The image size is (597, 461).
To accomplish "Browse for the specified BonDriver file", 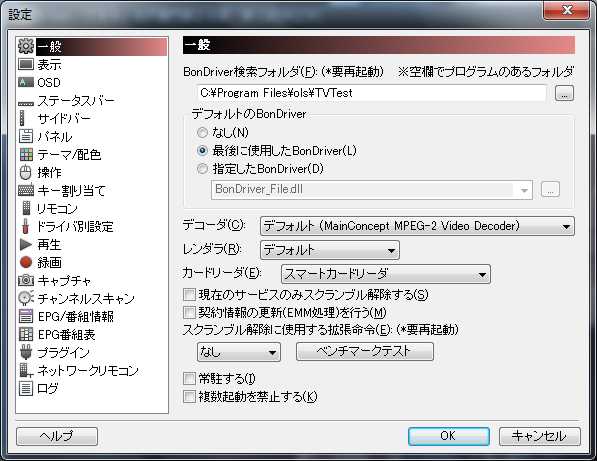I will click(x=550, y=190).
